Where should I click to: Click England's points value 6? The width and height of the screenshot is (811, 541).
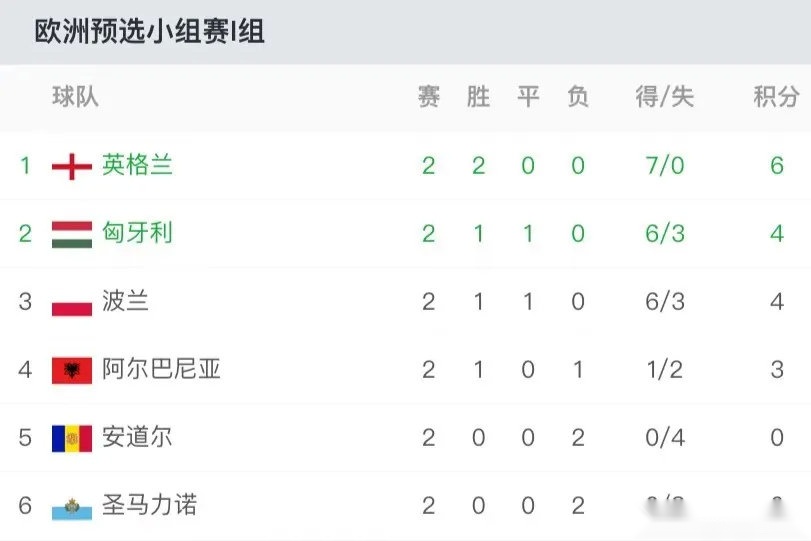(x=776, y=165)
